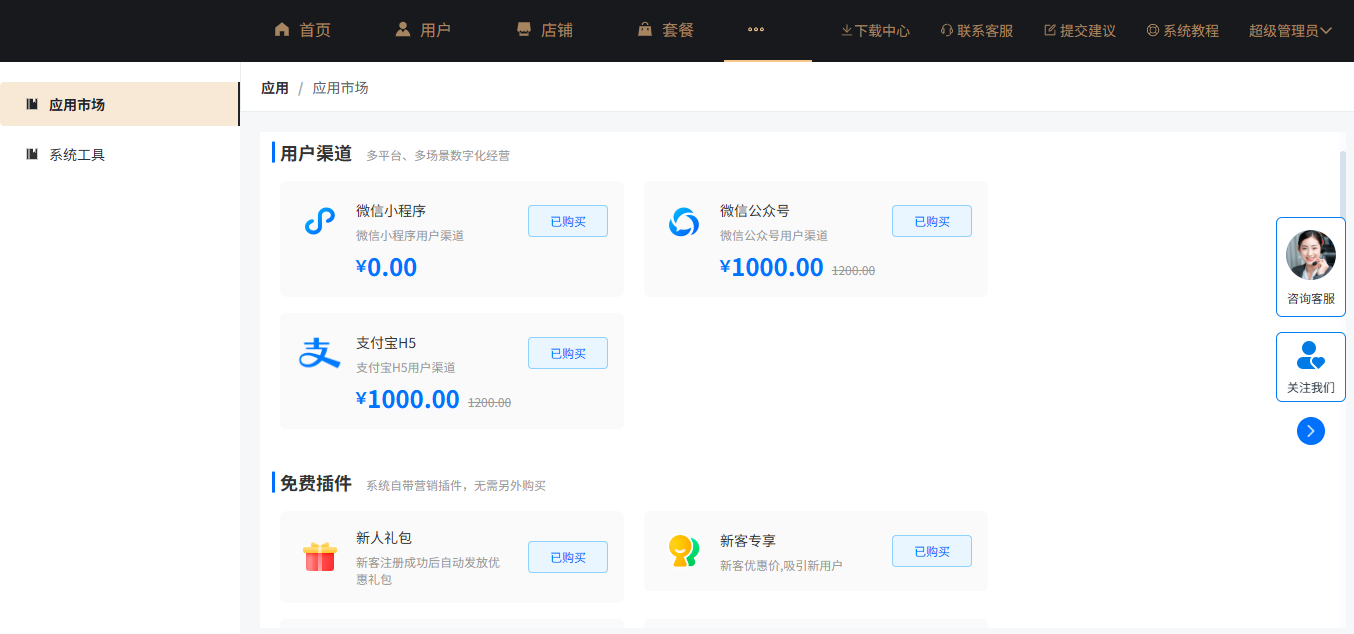Screen dimensions: 1354x634
Task: Click the 已购买 button for 微信小程序
Action: 567,221
